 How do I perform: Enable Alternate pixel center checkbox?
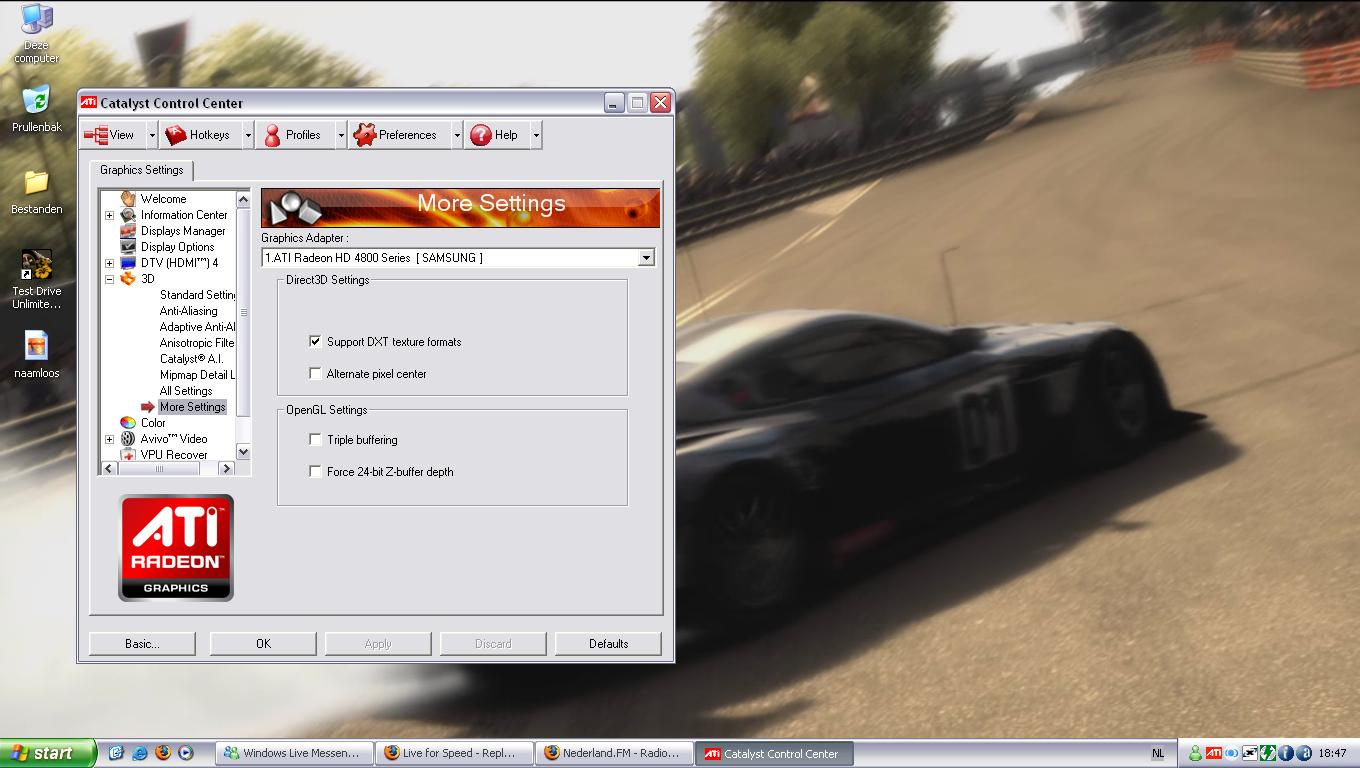[x=316, y=374]
